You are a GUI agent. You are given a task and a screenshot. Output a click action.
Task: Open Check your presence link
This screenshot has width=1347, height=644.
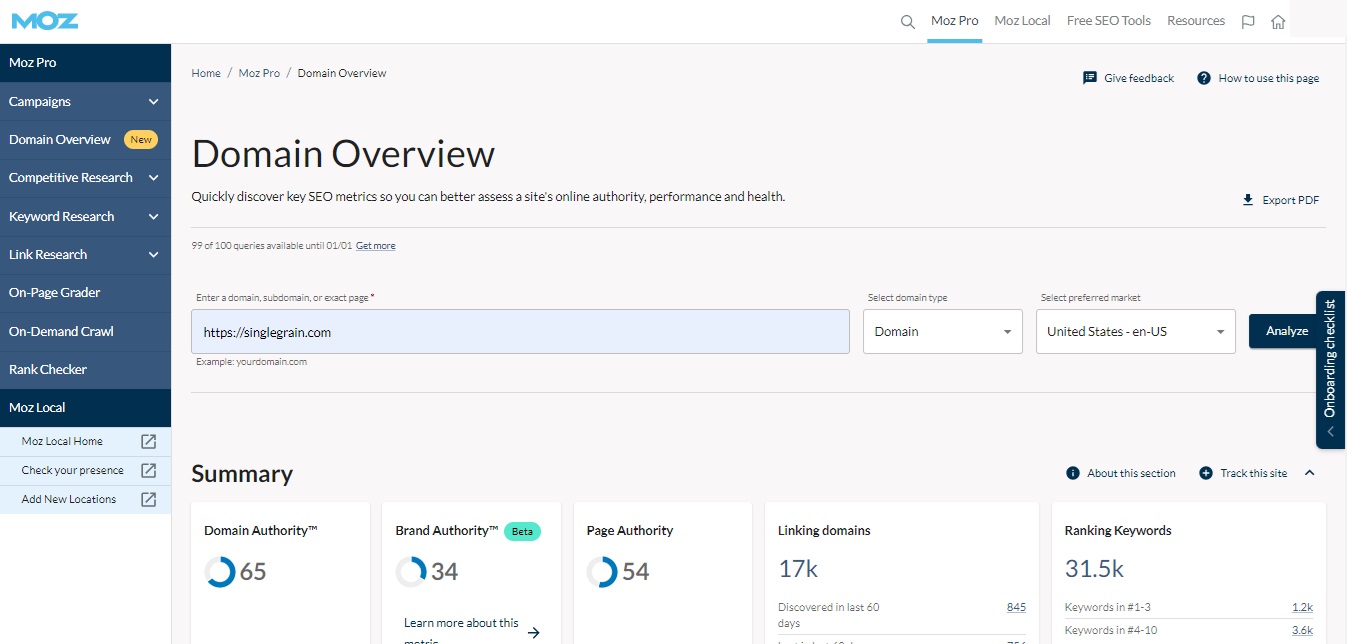(x=73, y=470)
